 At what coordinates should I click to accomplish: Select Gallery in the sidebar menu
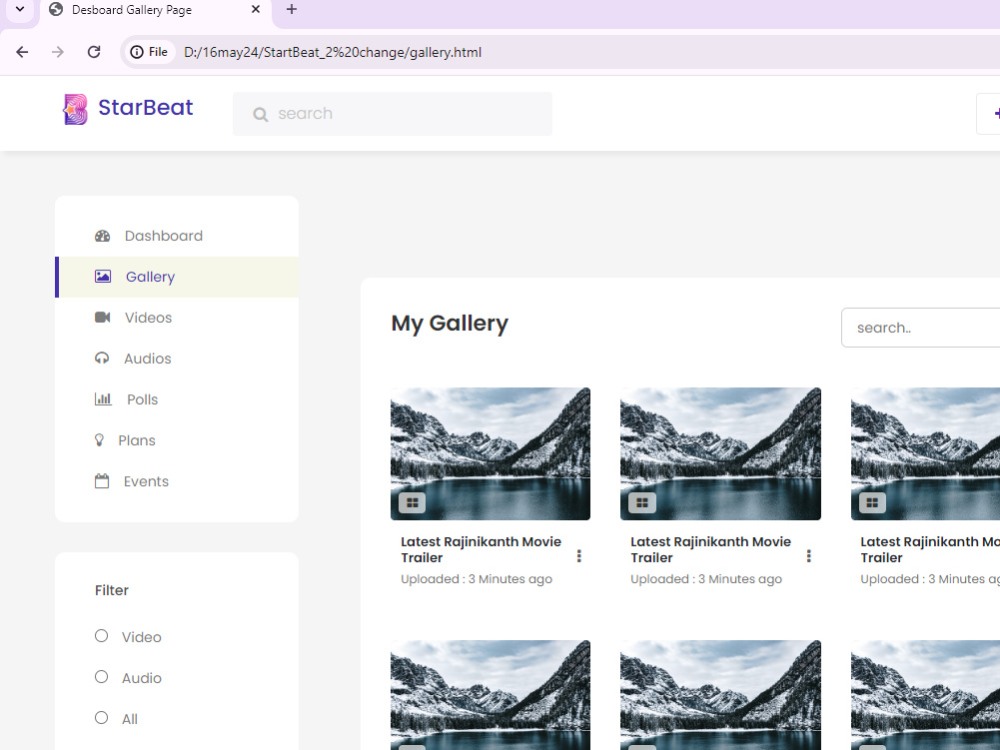click(x=177, y=277)
